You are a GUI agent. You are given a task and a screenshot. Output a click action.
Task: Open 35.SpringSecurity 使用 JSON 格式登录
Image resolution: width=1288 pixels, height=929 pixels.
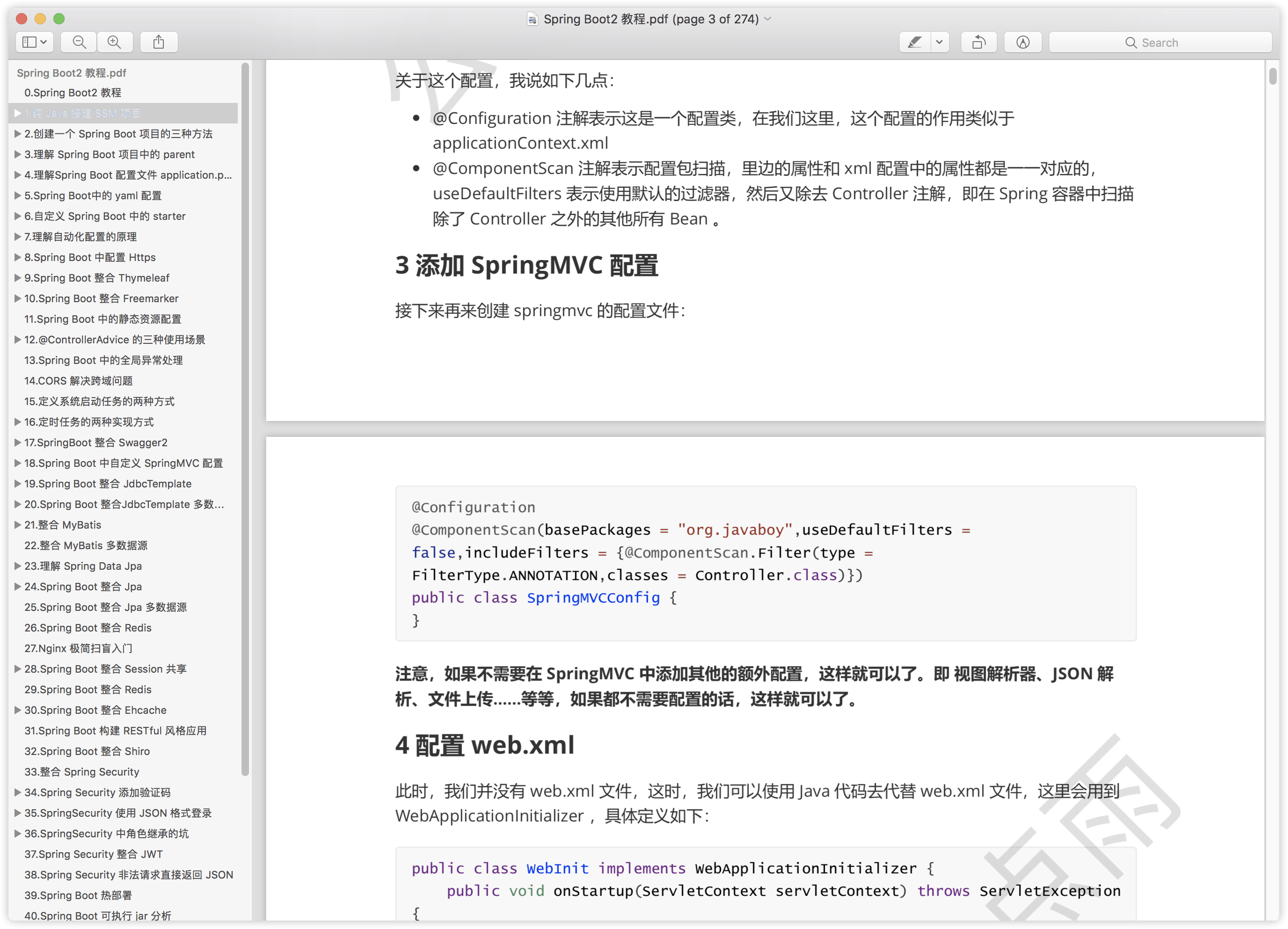point(117,813)
